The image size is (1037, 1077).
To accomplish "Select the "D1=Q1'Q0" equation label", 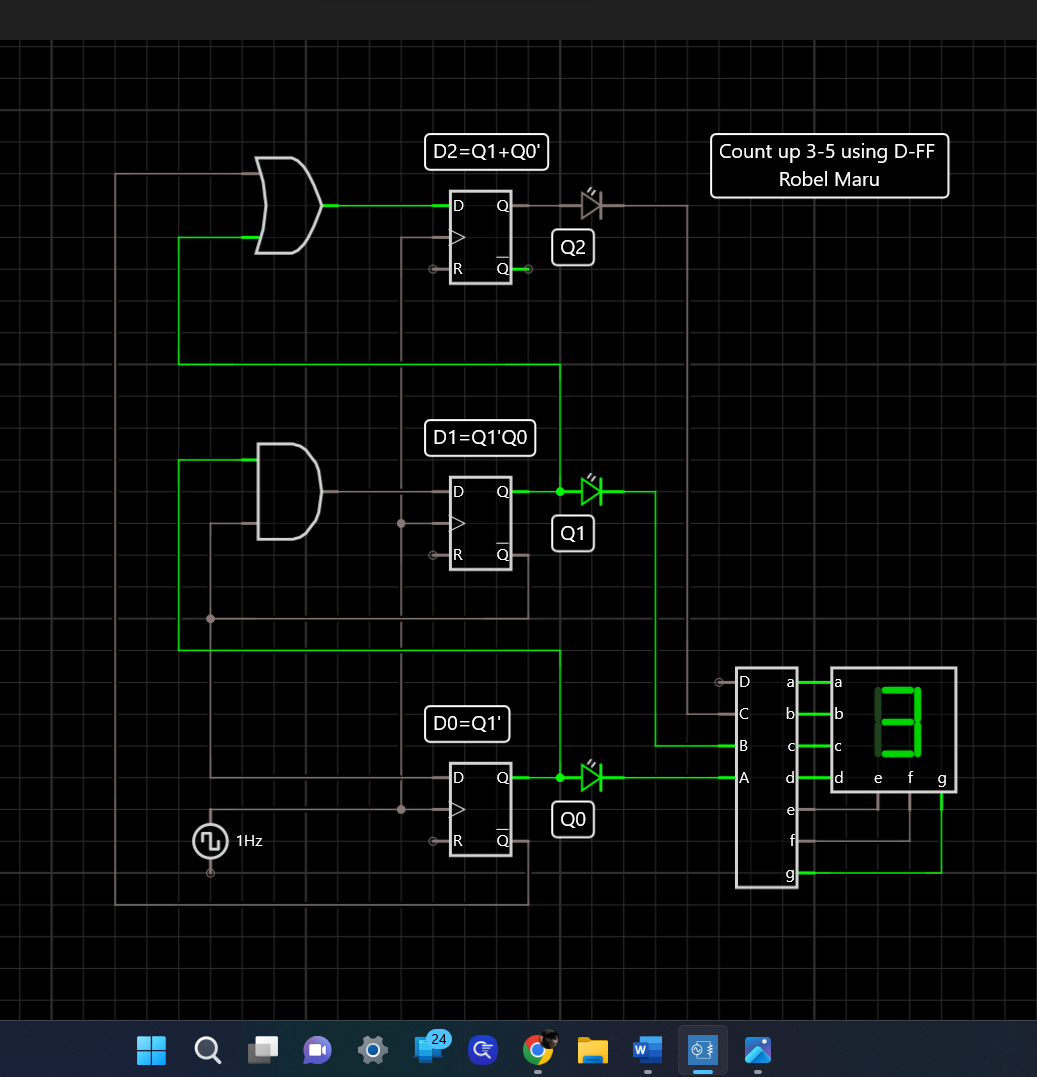I will [480, 437].
